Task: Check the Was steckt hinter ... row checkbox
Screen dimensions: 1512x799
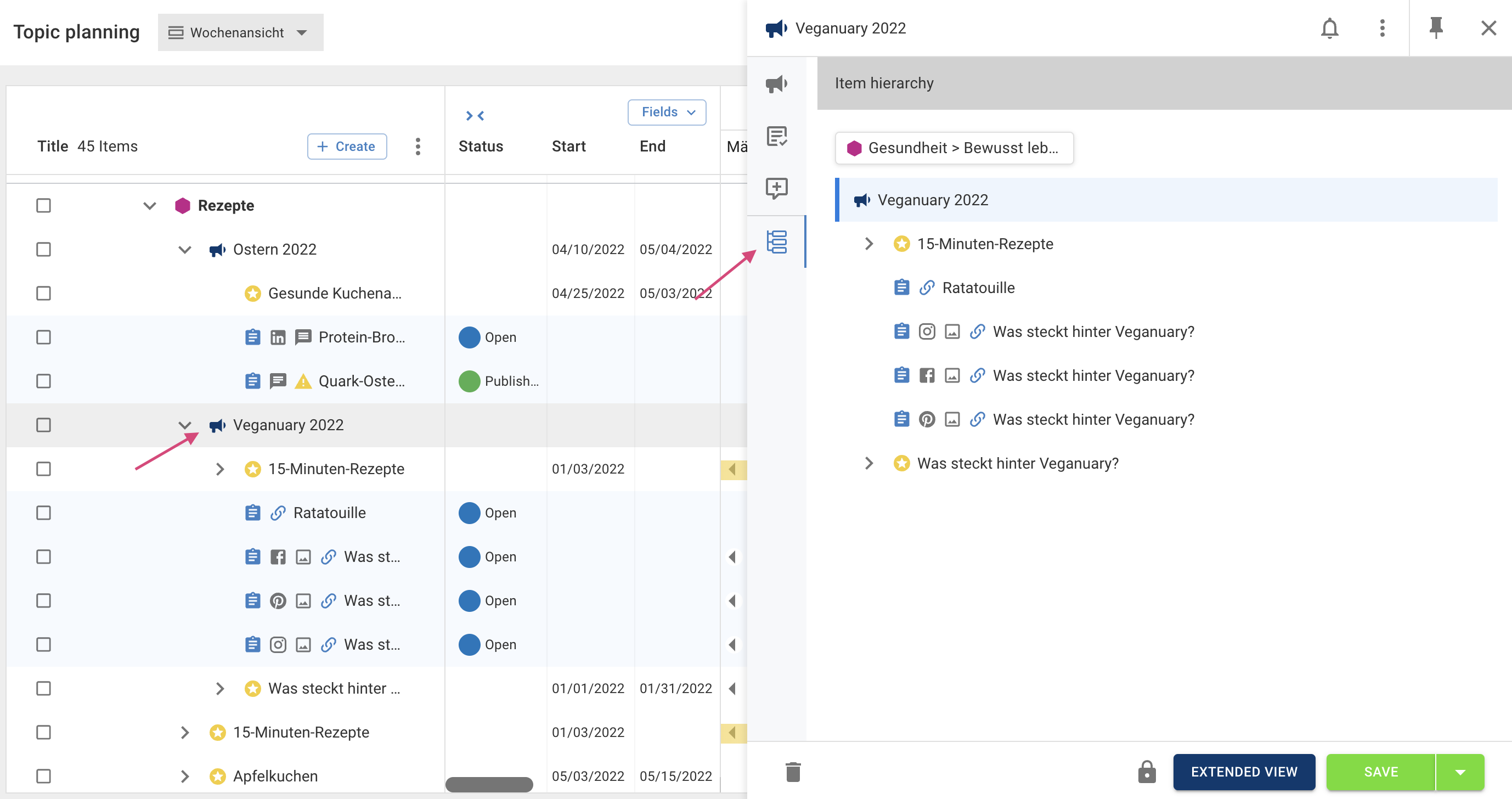Action: point(43,689)
